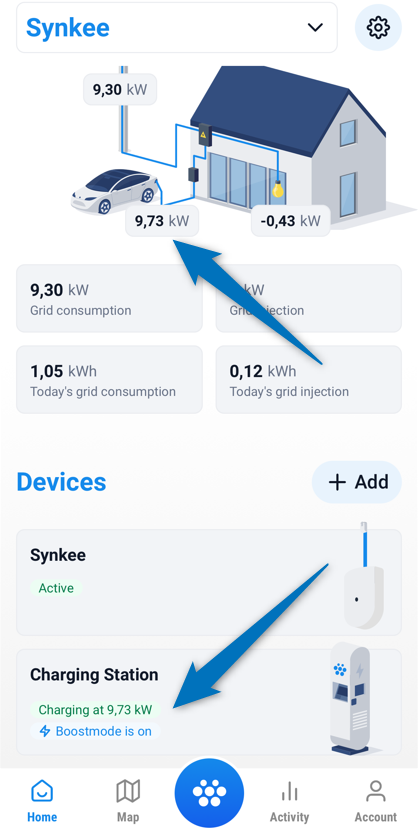The width and height of the screenshot is (418, 837).
Task: Select the -0,43 kW house label
Action: tap(290, 221)
